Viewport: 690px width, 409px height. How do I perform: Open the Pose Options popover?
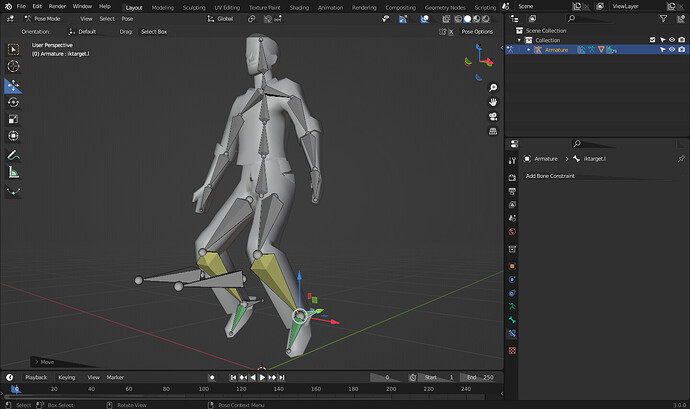477,32
